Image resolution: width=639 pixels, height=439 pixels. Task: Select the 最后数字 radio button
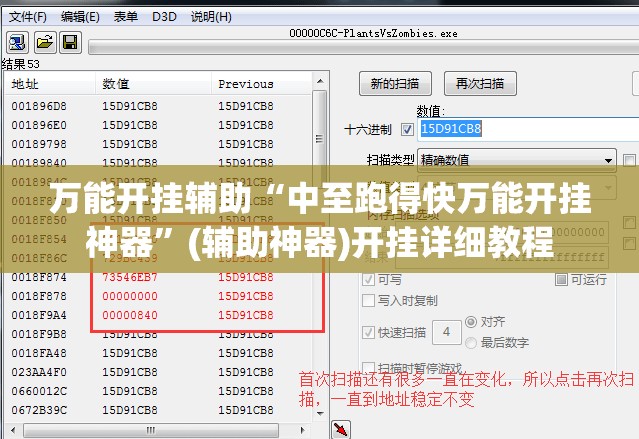click(x=471, y=343)
